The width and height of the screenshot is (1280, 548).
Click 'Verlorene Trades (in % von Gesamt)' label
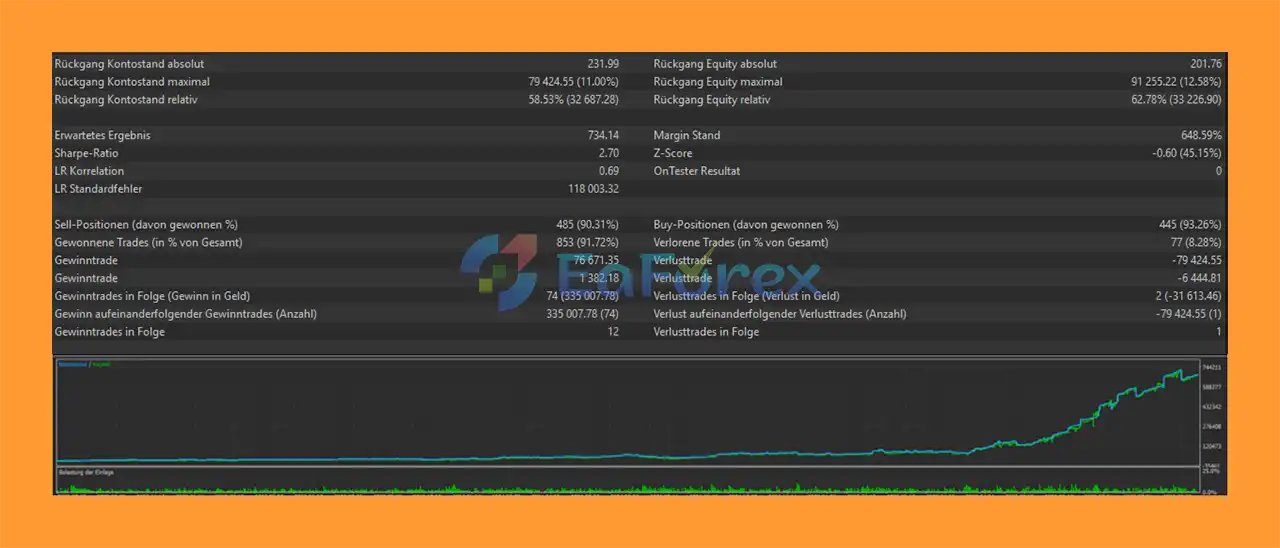[741, 242]
